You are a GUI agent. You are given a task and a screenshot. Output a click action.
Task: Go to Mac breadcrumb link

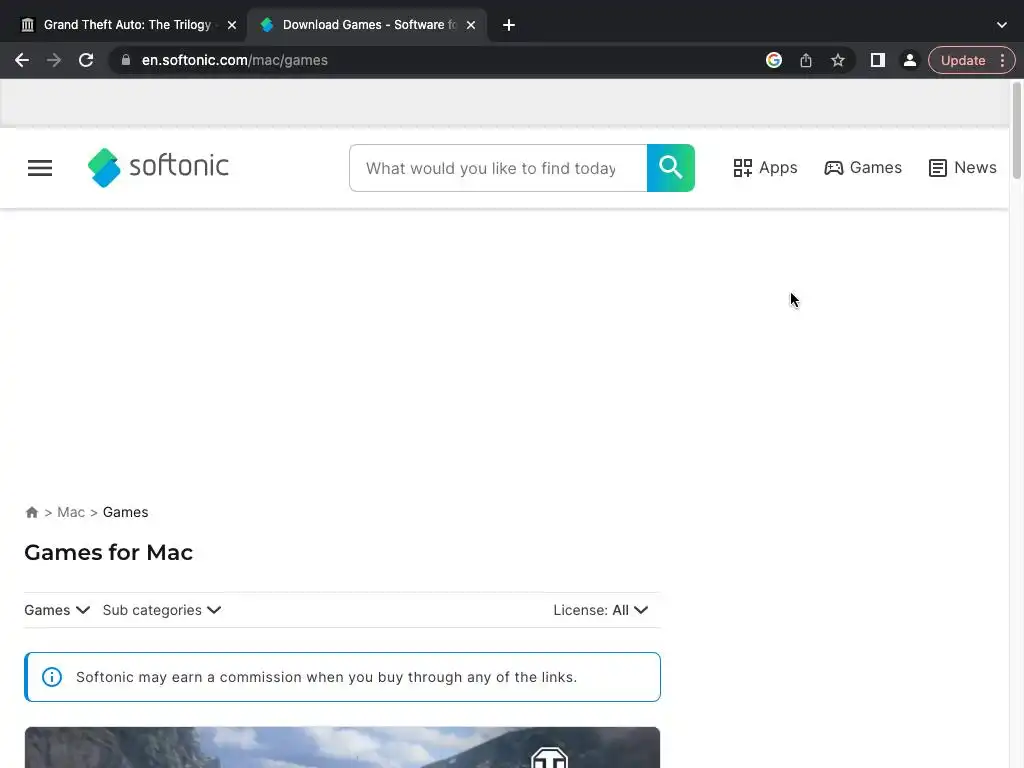tap(71, 512)
